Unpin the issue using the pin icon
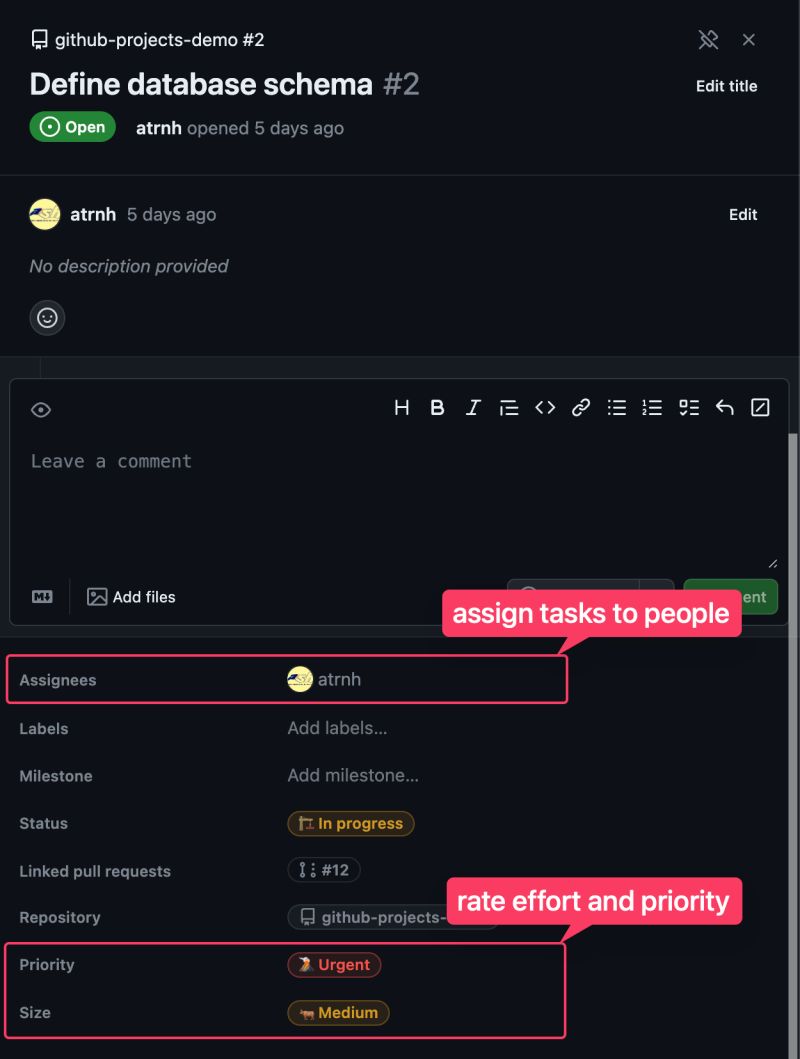The width and height of the screenshot is (800, 1059). point(709,39)
